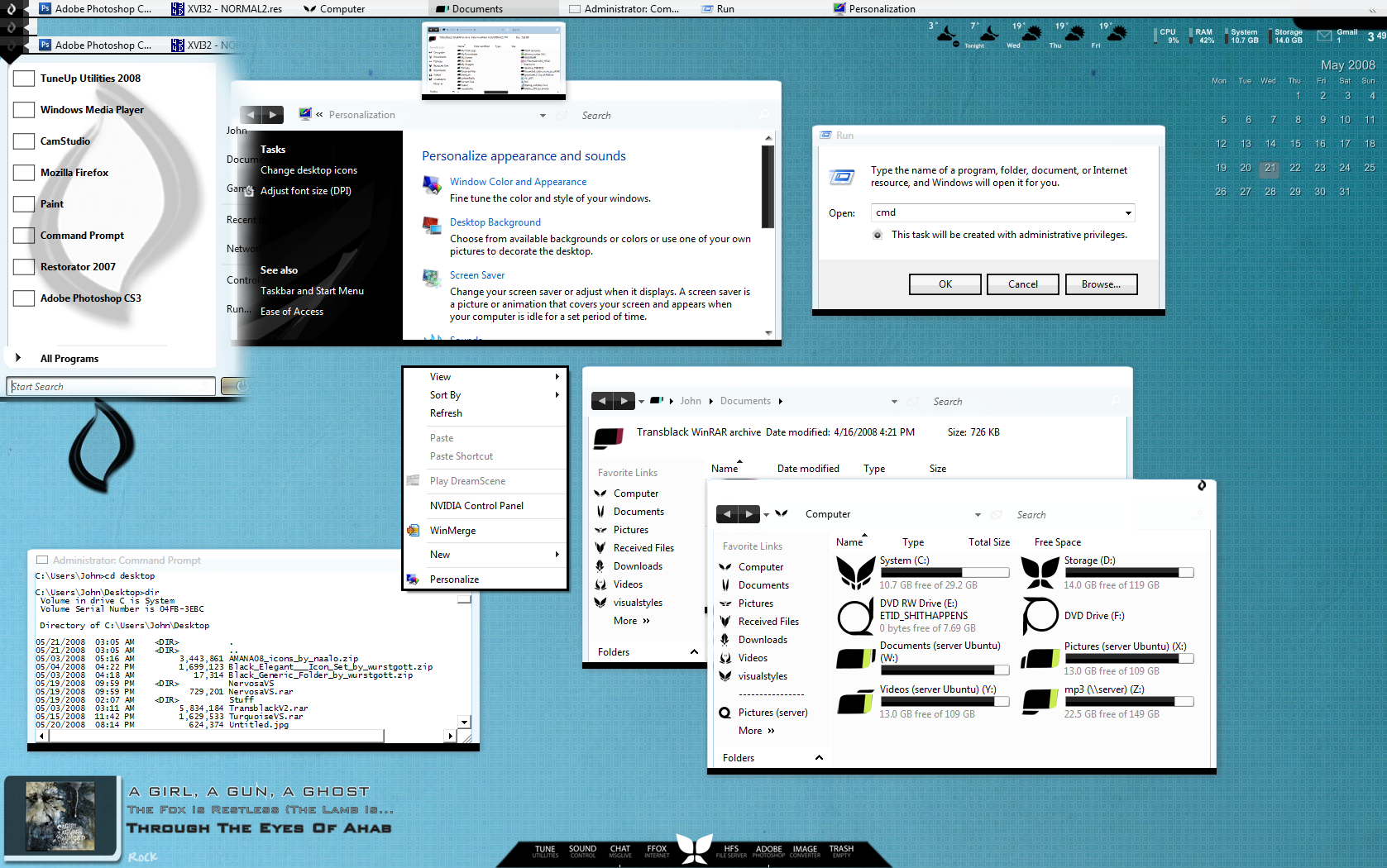This screenshot has height=868, width=1387.
Task: Choose WinMerge from the context menu
Action: tap(485, 531)
